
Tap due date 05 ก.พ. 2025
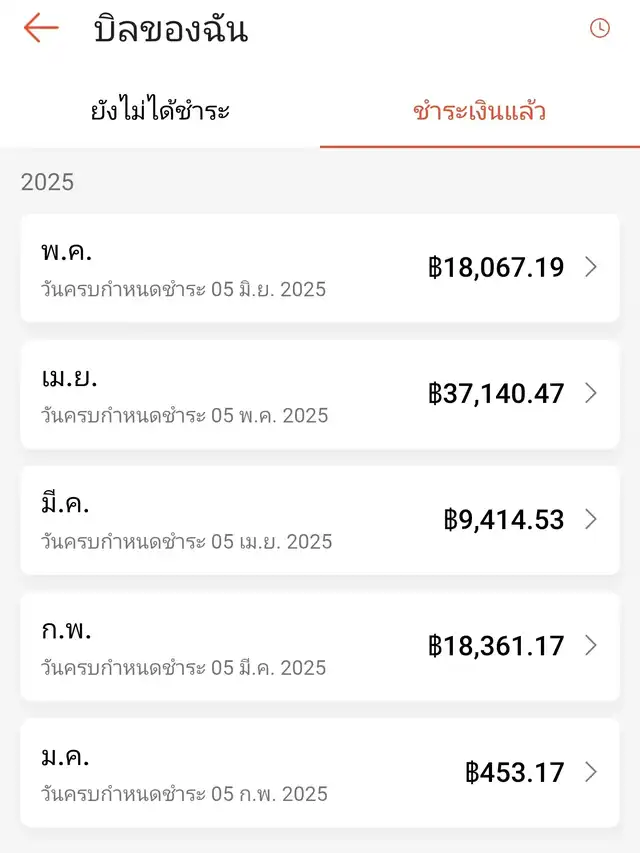[269, 794]
